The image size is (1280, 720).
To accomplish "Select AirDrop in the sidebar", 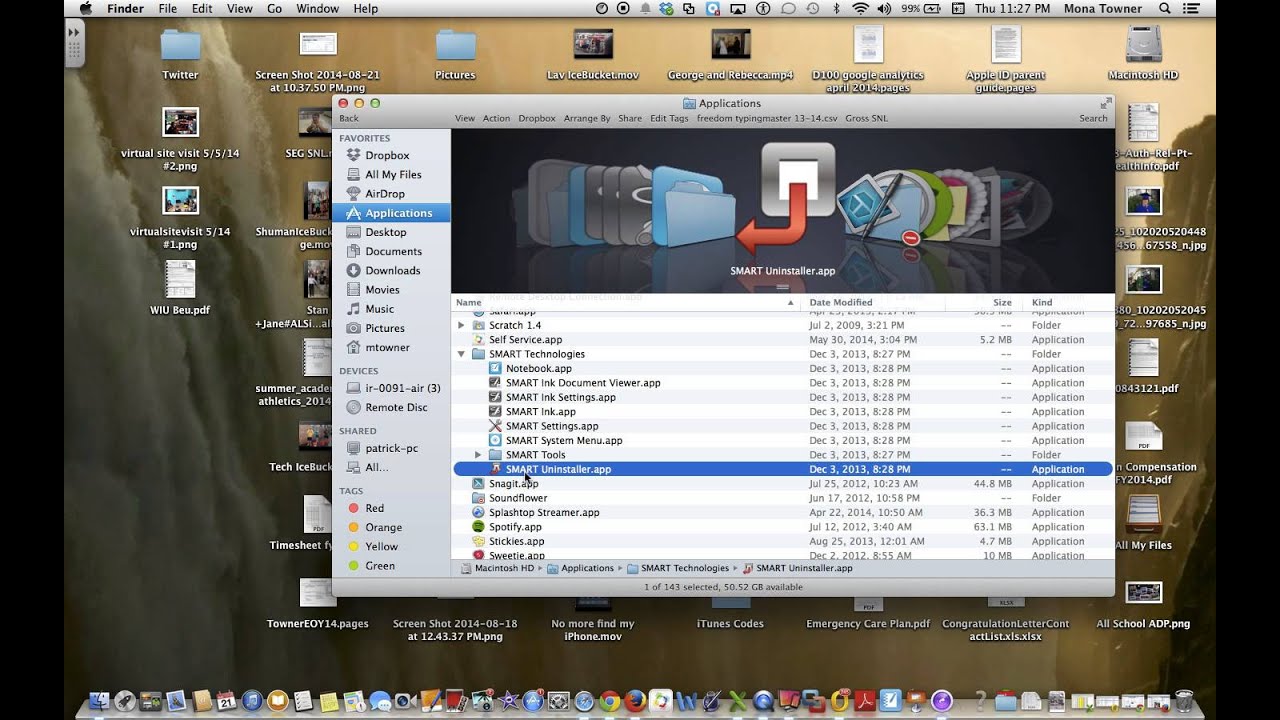I will (x=385, y=194).
